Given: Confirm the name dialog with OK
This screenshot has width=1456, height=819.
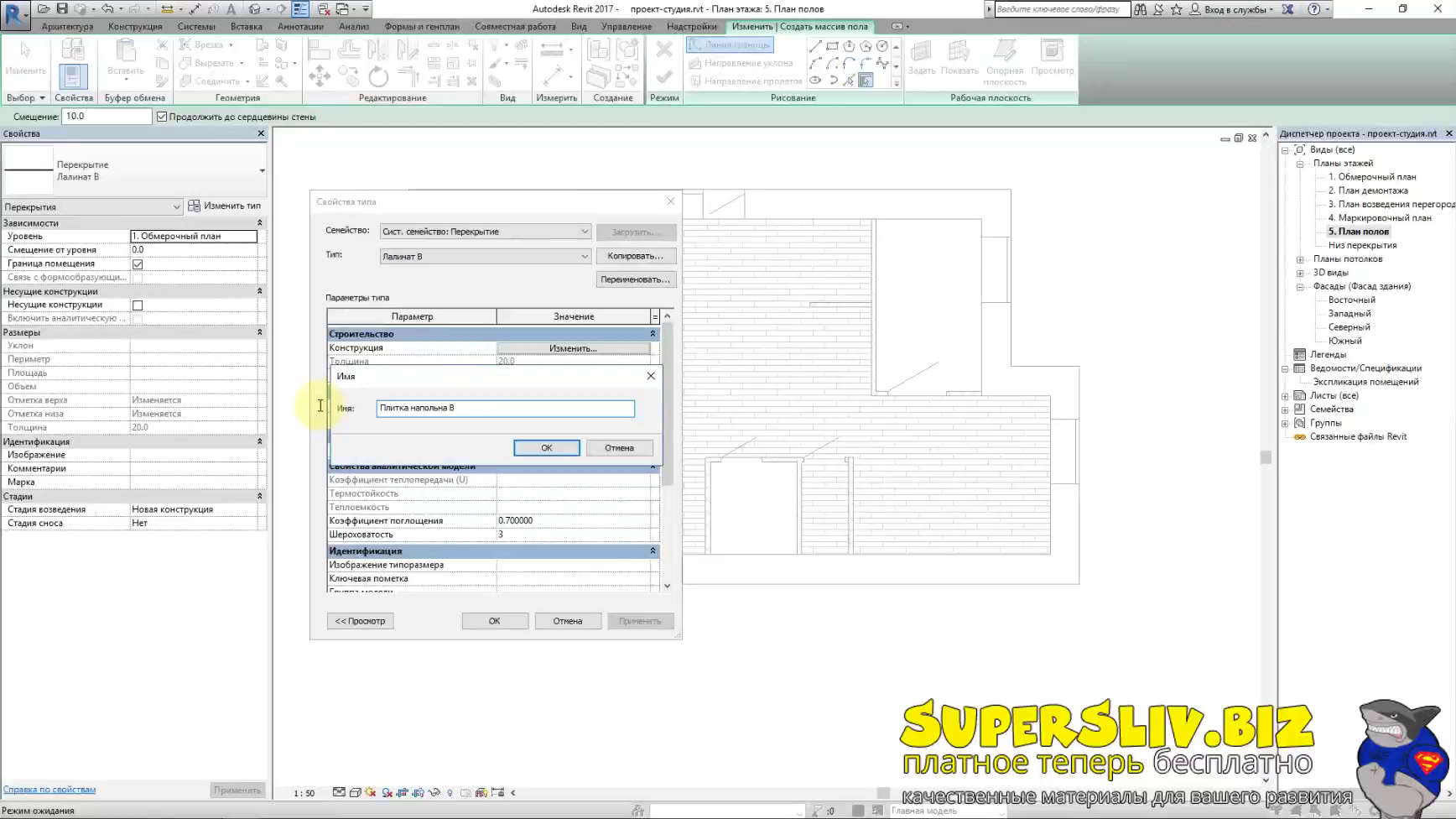Looking at the screenshot, I should 546,448.
